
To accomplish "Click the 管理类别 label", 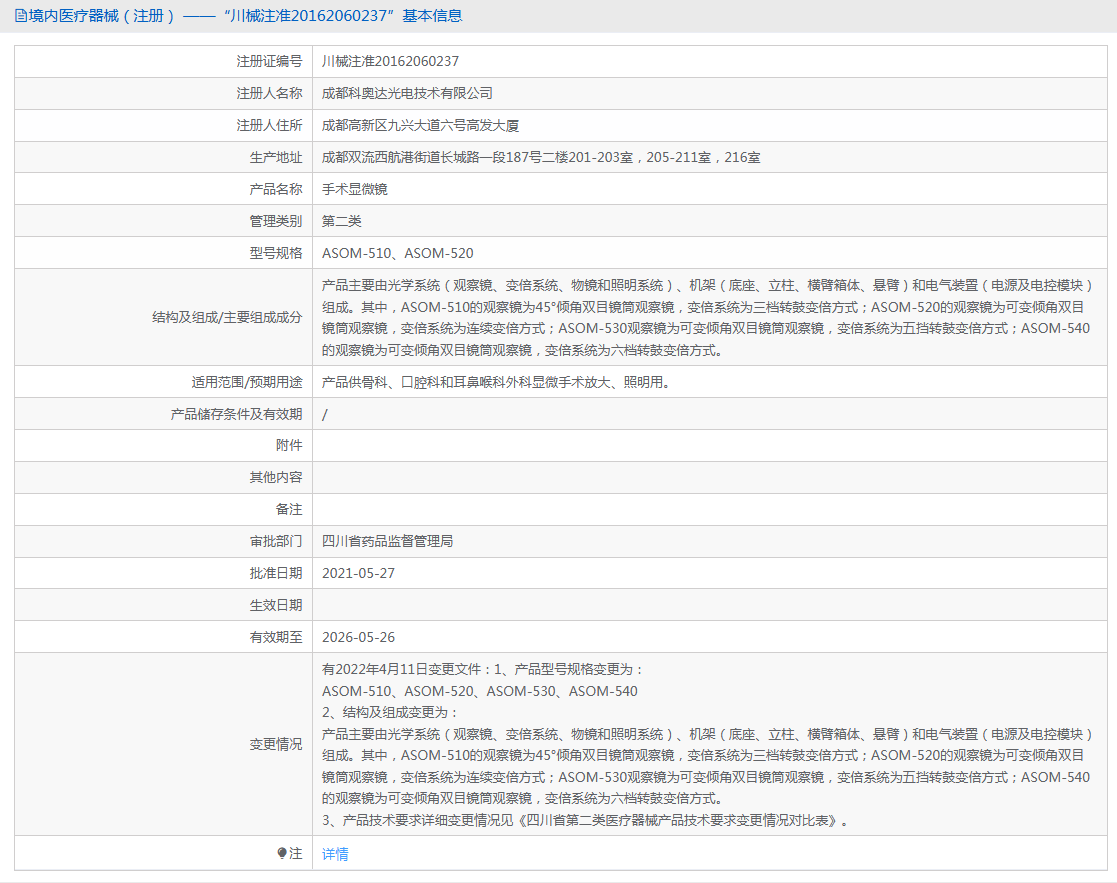I will pos(276,221).
